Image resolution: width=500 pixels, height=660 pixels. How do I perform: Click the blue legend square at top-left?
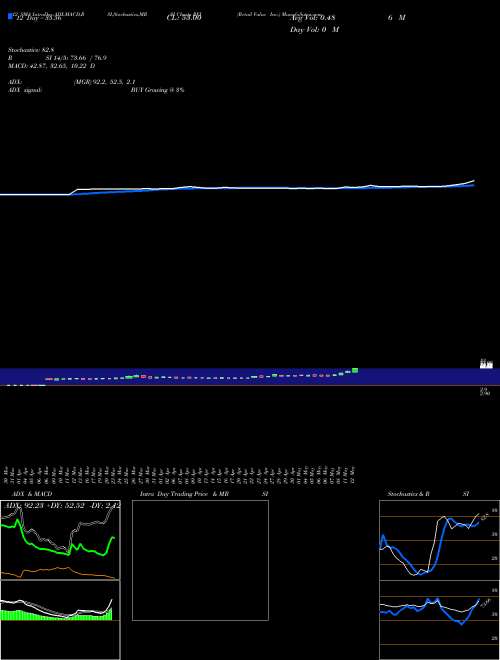[10, 16]
